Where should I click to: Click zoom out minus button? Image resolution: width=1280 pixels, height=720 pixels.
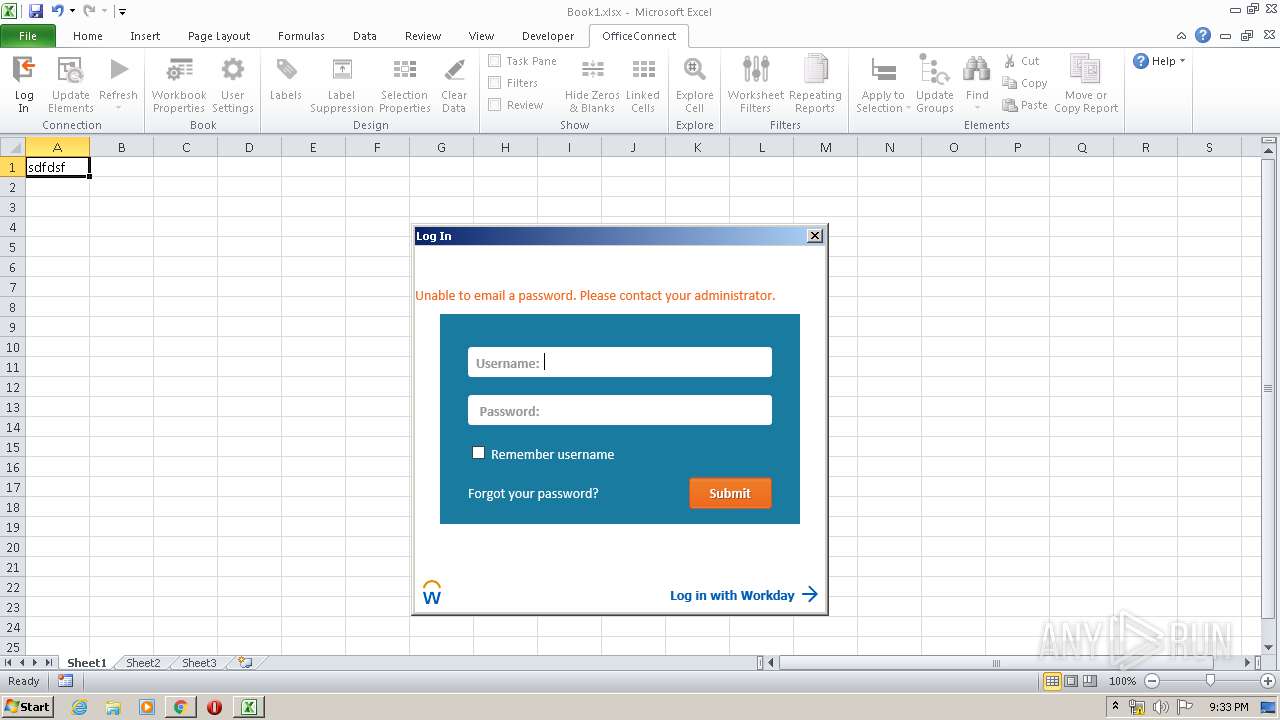coord(1152,681)
